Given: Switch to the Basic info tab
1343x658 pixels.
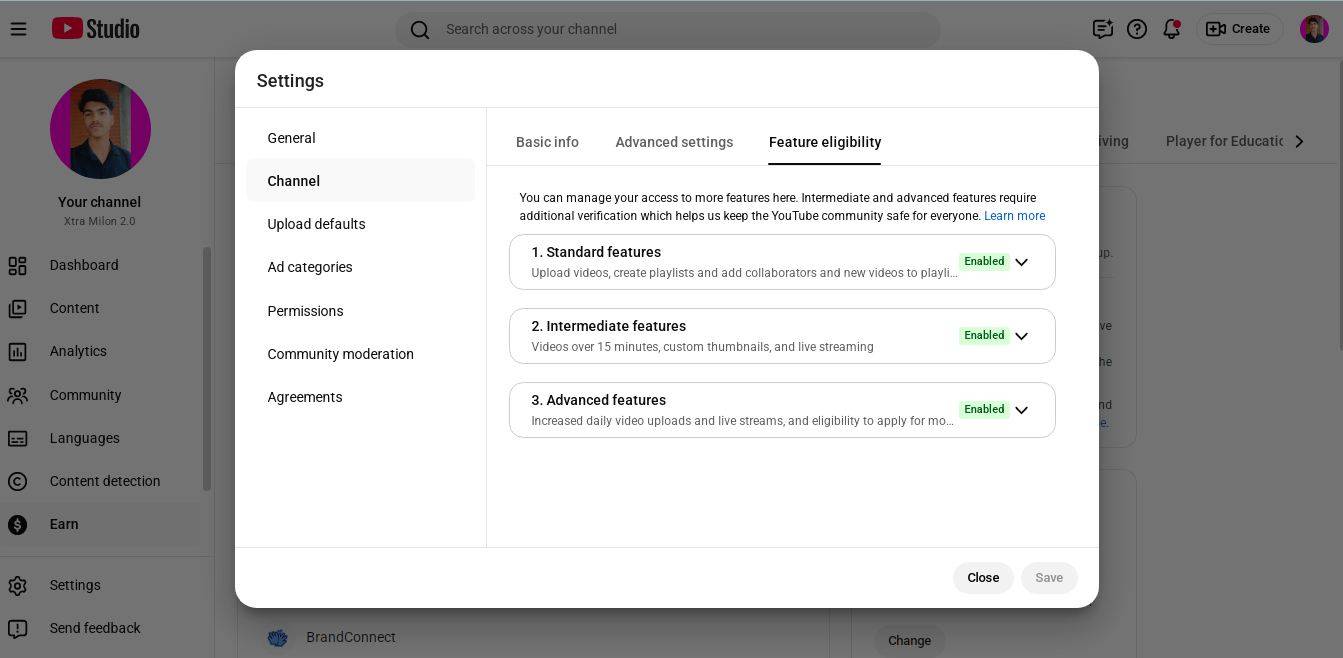Looking at the screenshot, I should tap(547, 142).
